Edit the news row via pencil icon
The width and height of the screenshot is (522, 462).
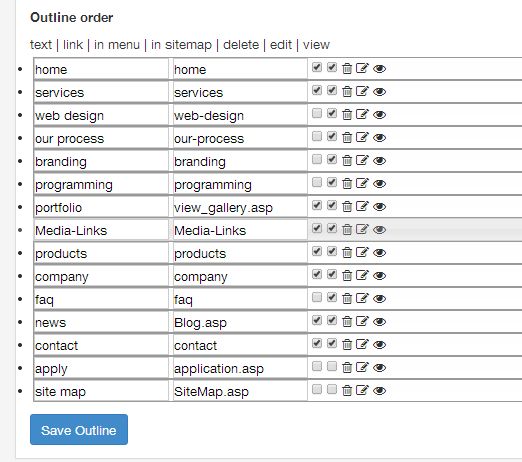click(x=362, y=321)
